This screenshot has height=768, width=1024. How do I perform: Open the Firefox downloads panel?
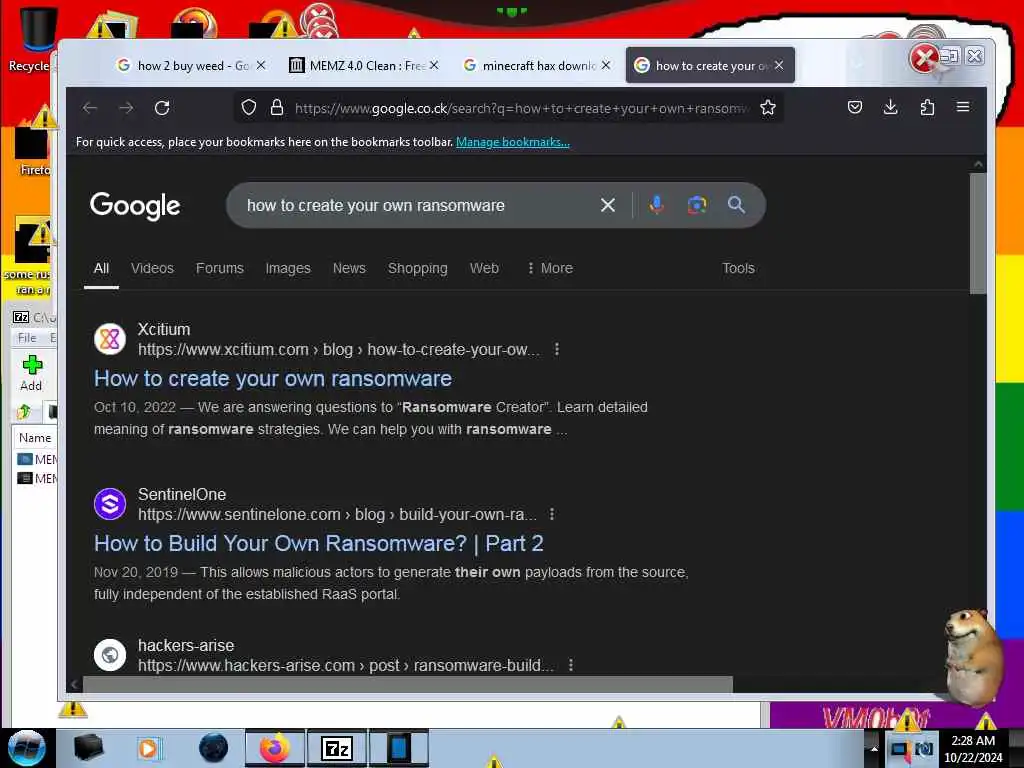point(891,107)
